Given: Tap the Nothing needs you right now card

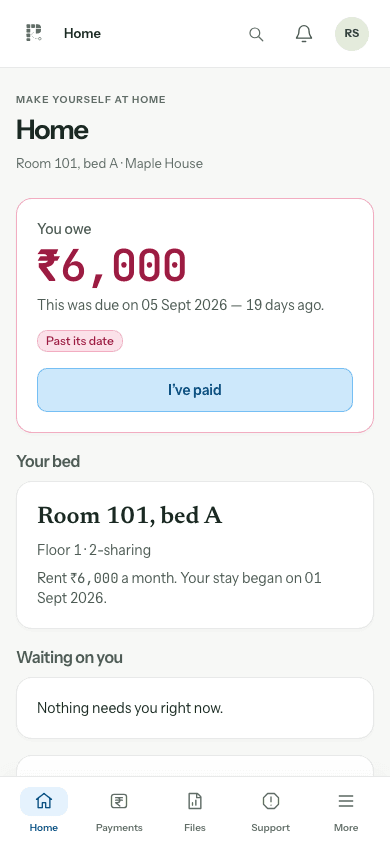Looking at the screenshot, I should tap(195, 708).
